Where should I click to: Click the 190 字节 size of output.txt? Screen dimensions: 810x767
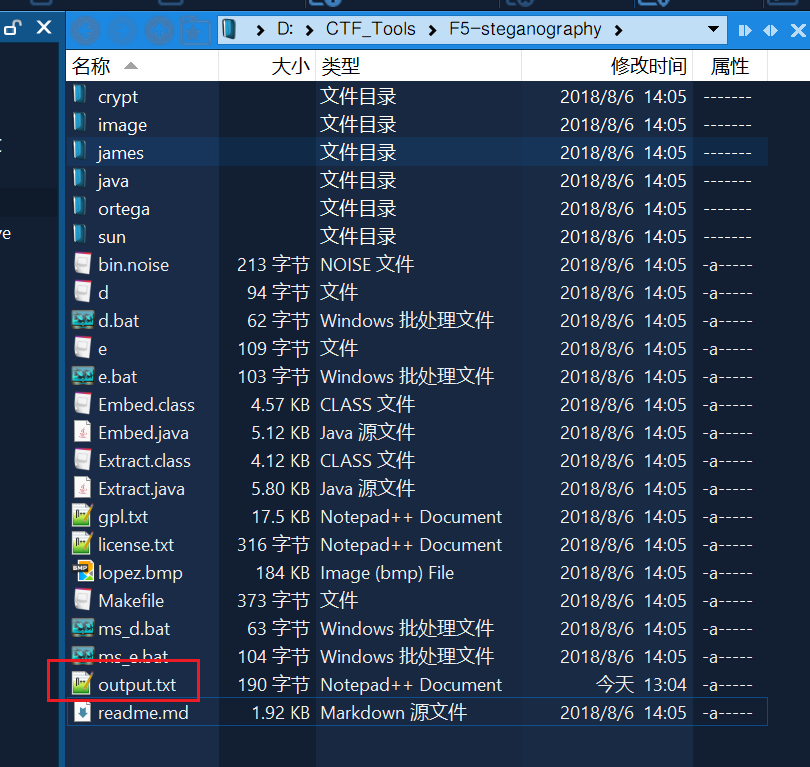[x=273, y=684]
